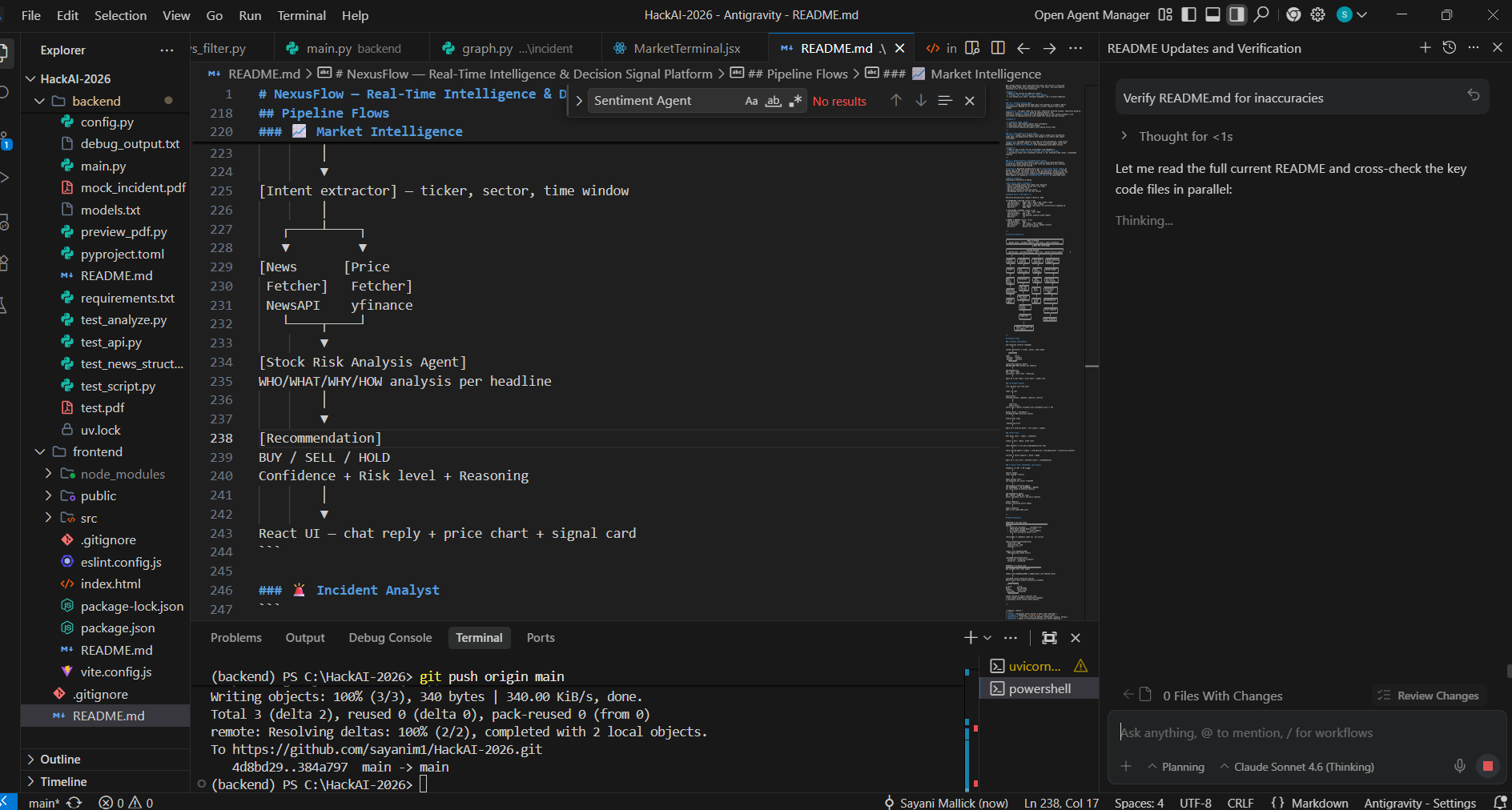1512x810 pixels.
Task: Toggle Match Case in find widget
Action: click(751, 101)
